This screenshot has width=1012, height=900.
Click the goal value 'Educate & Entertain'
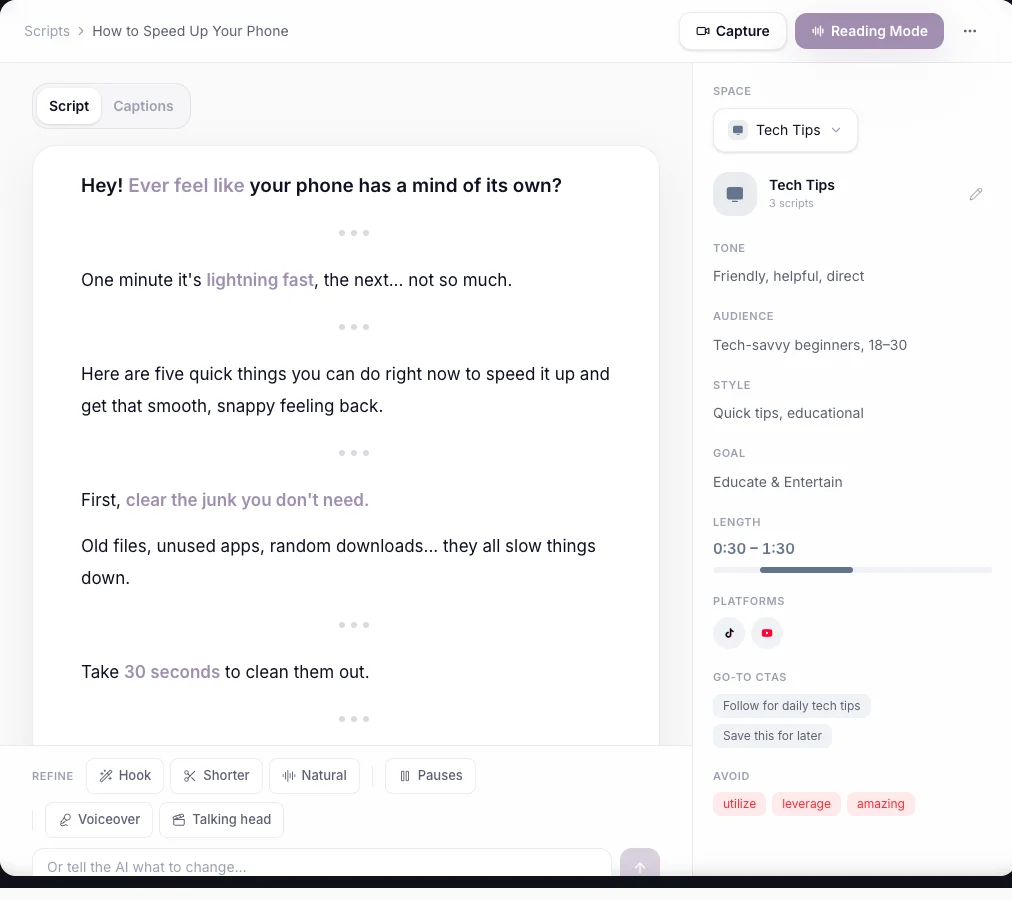[777, 482]
